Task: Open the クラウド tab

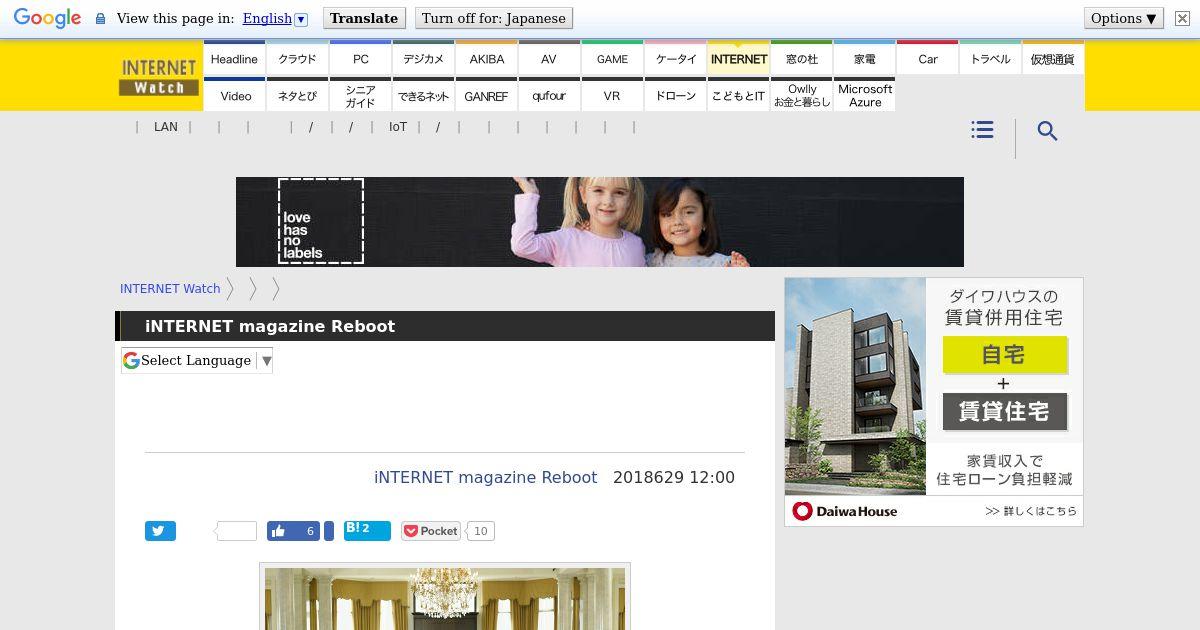Action: click(x=297, y=59)
